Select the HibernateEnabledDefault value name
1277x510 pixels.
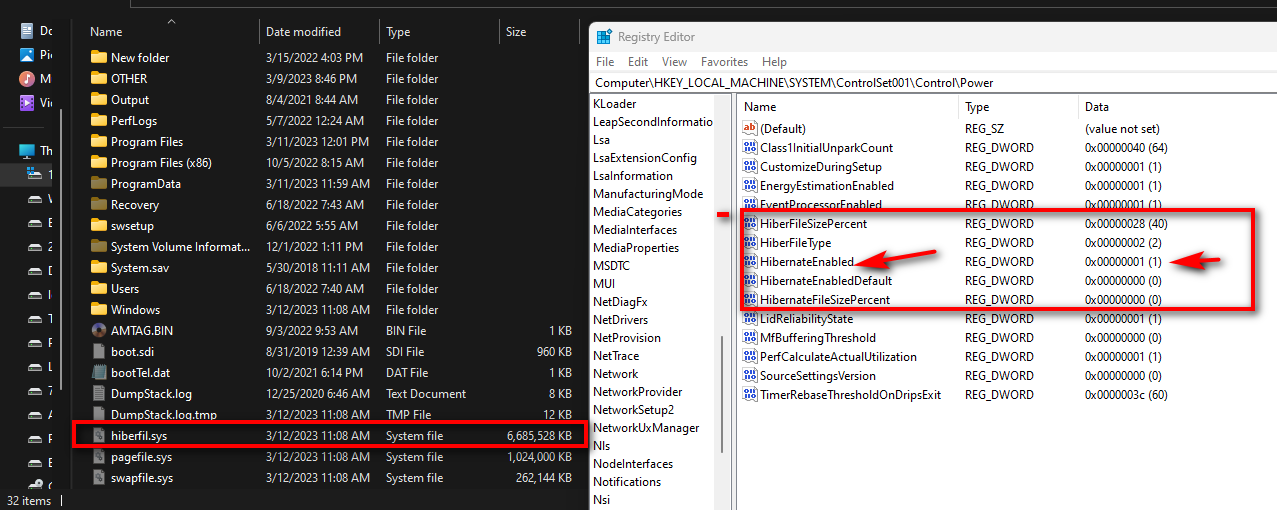pos(826,280)
